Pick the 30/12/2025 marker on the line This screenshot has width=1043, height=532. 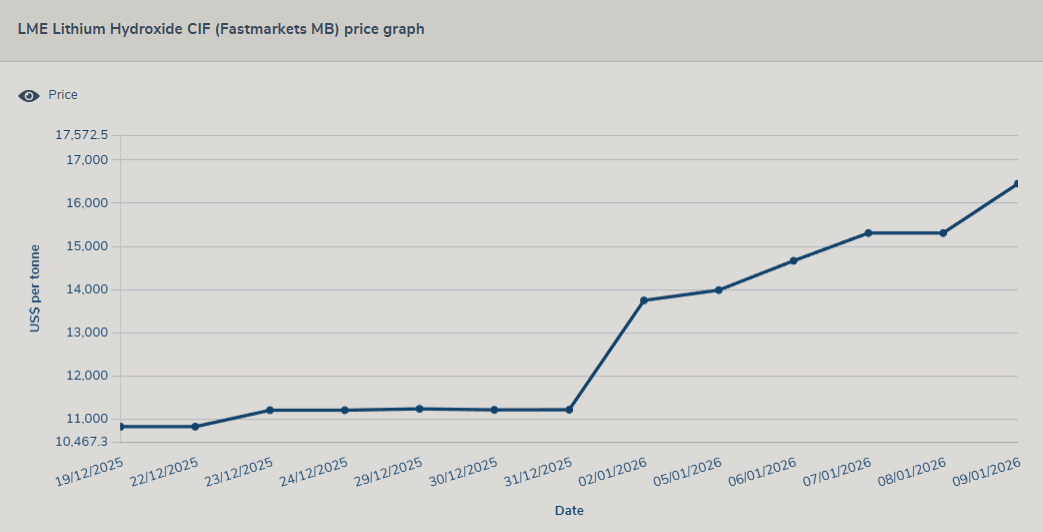pyautogui.click(x=494, y=410)
